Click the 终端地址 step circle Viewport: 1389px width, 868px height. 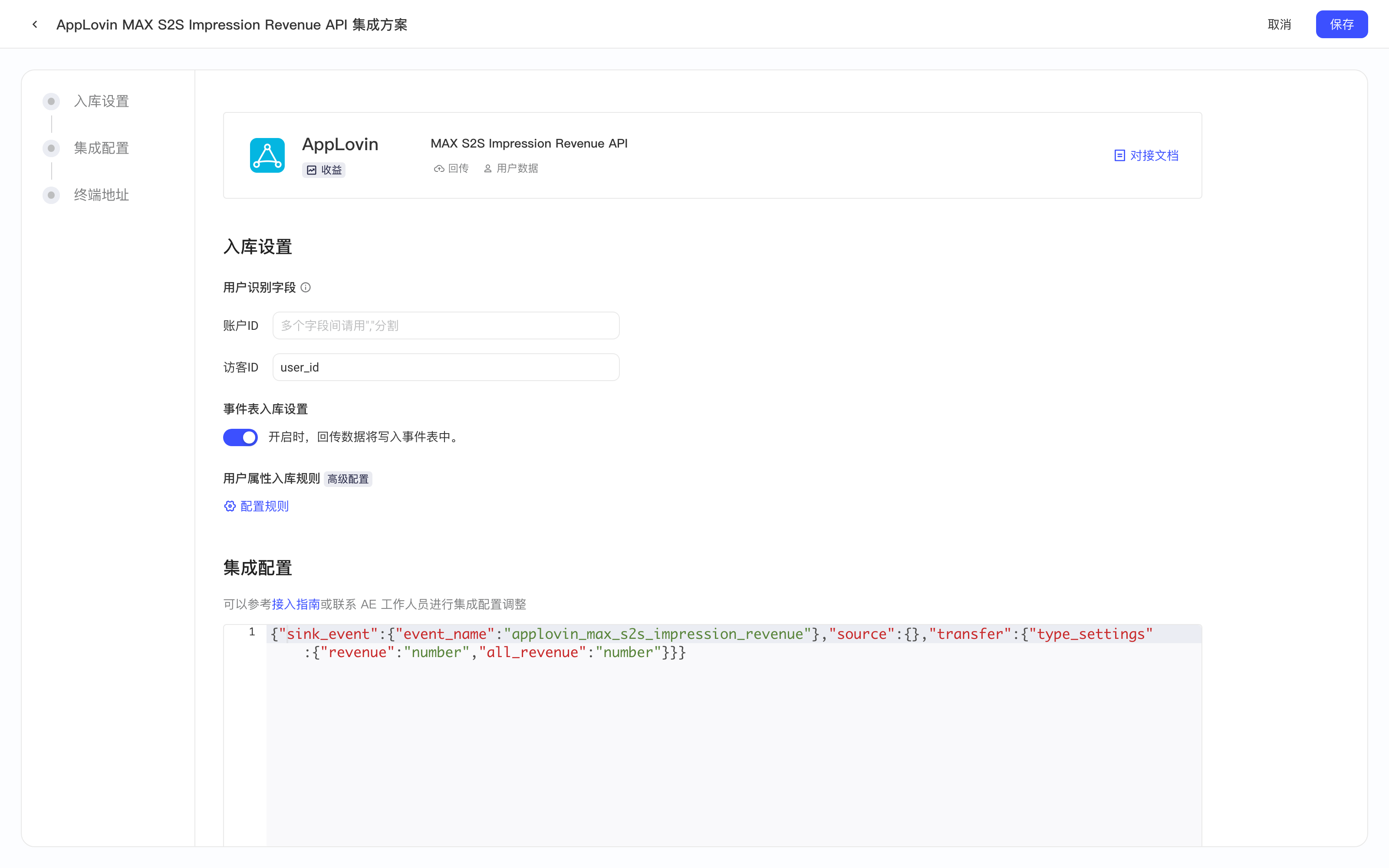coord(51,195)
